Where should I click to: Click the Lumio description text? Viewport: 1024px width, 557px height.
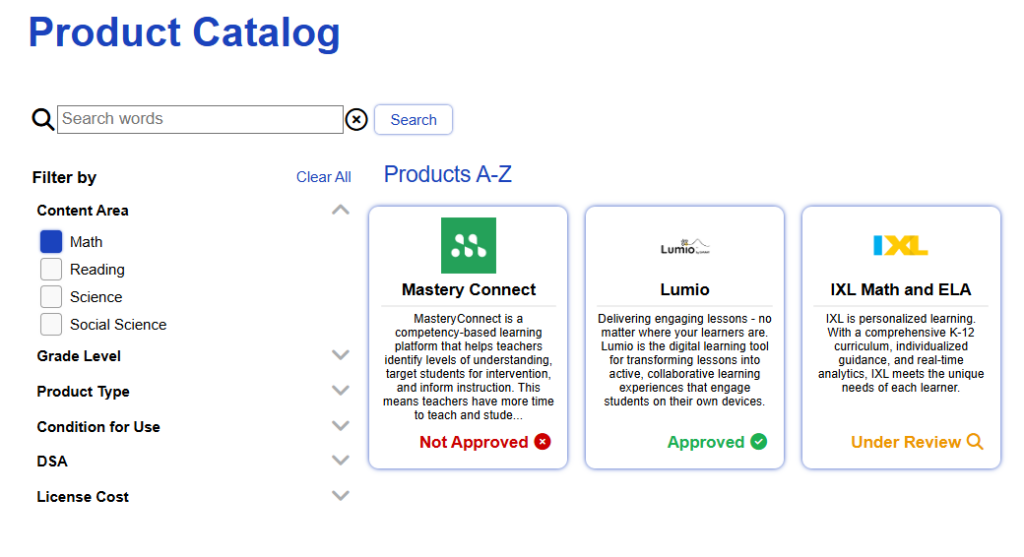684,360
